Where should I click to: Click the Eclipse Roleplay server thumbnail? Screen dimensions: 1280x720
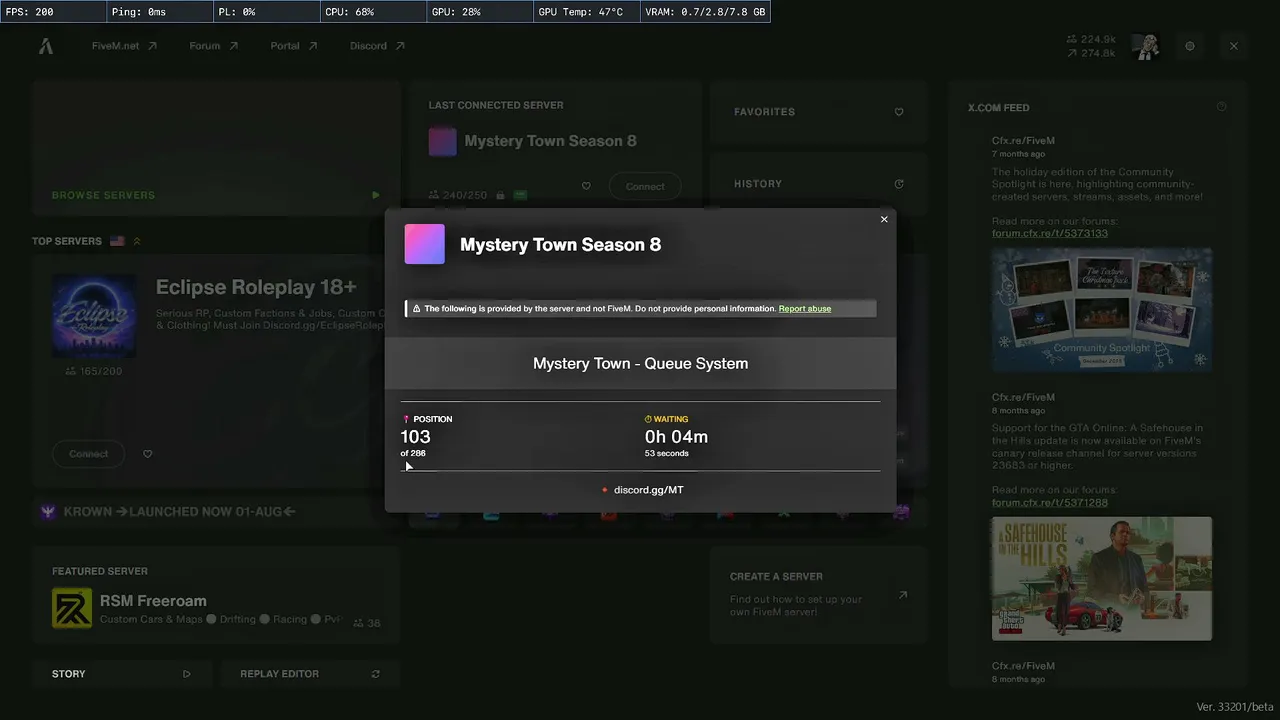coord(94,316)
